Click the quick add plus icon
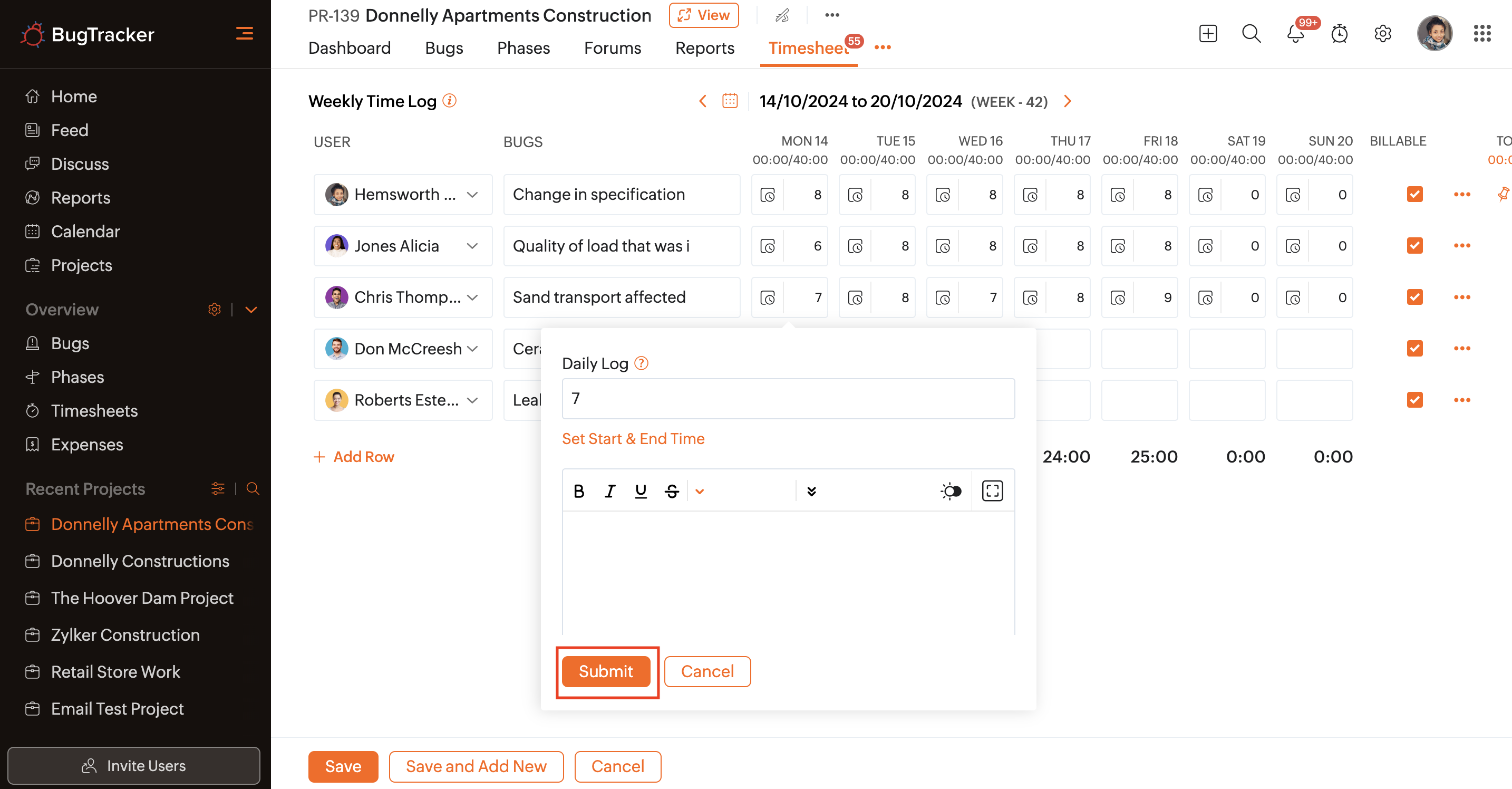The height and width of the screenshot is (789, 1512). click(x=1207, y=33)
